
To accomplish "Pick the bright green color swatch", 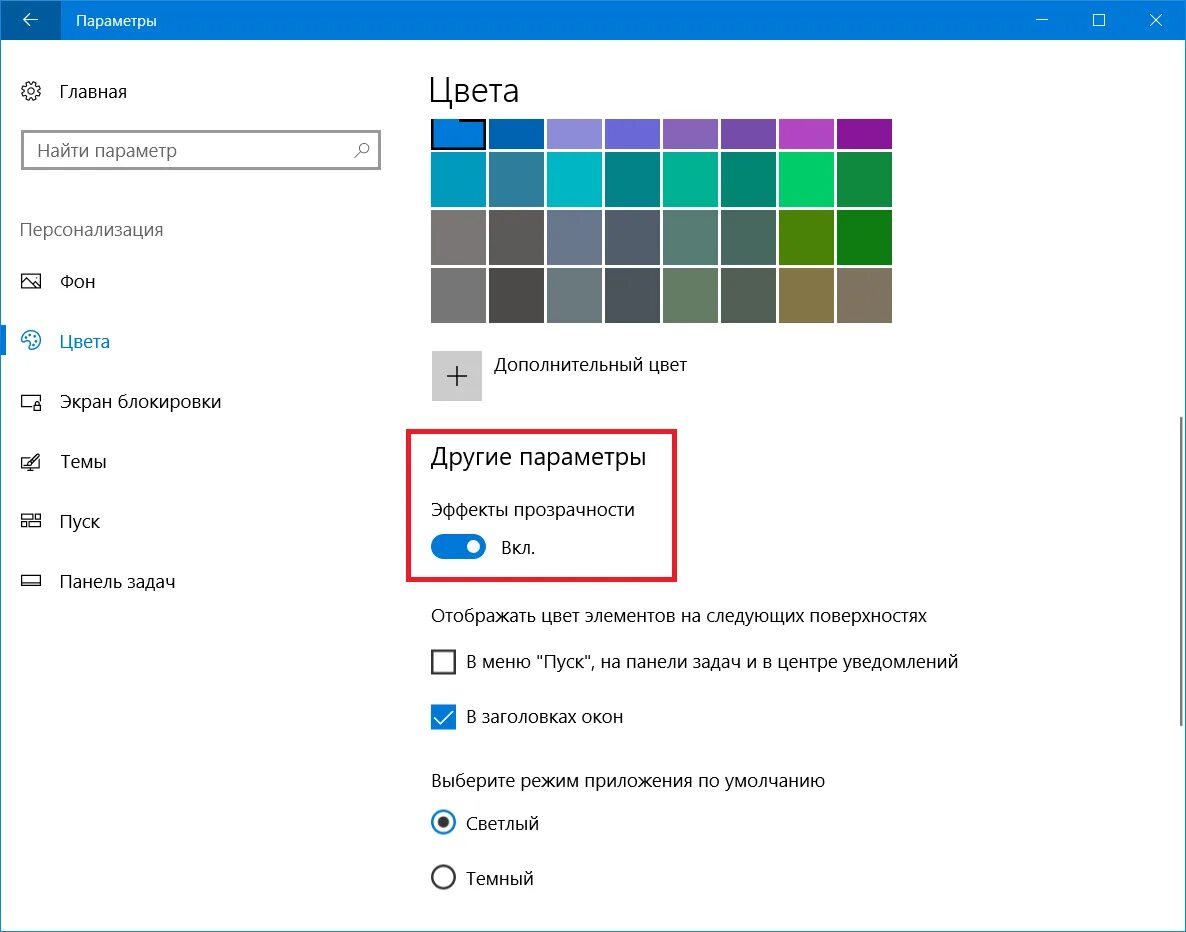I will 806,179.
